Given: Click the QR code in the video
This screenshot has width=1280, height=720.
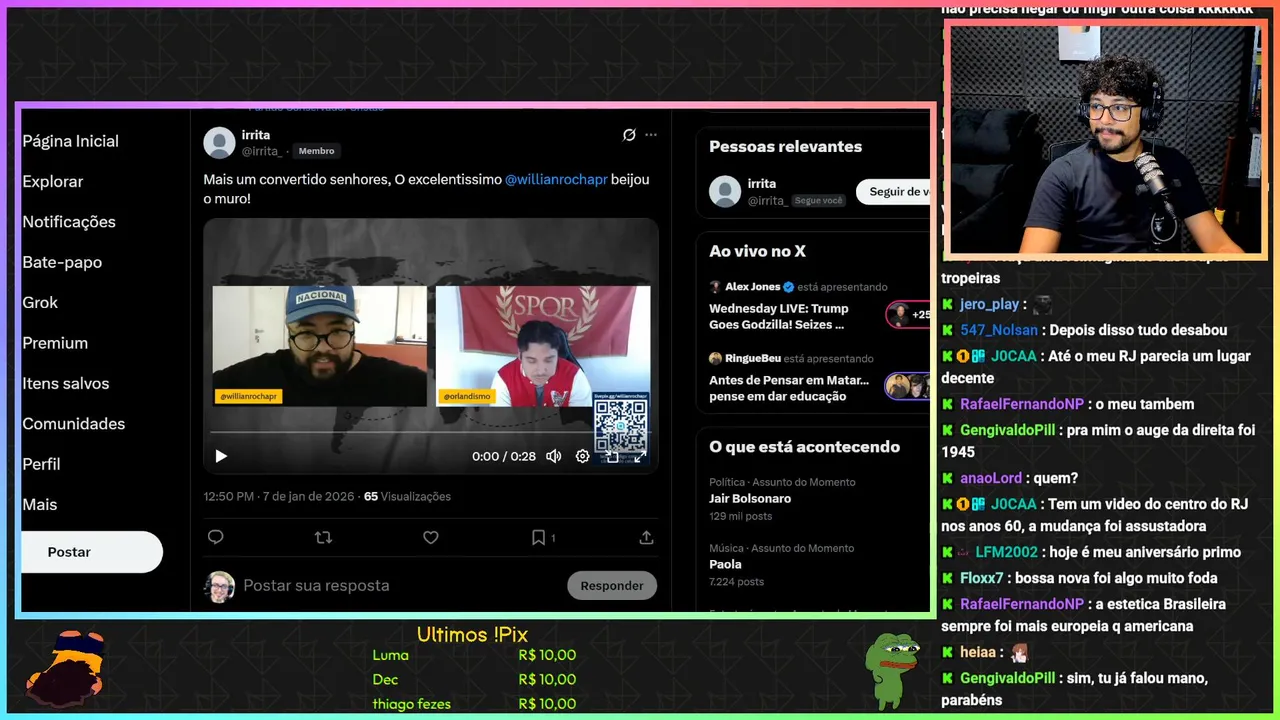Looking at the screenshot, I should pyautogui.click(x=620, y=427).
